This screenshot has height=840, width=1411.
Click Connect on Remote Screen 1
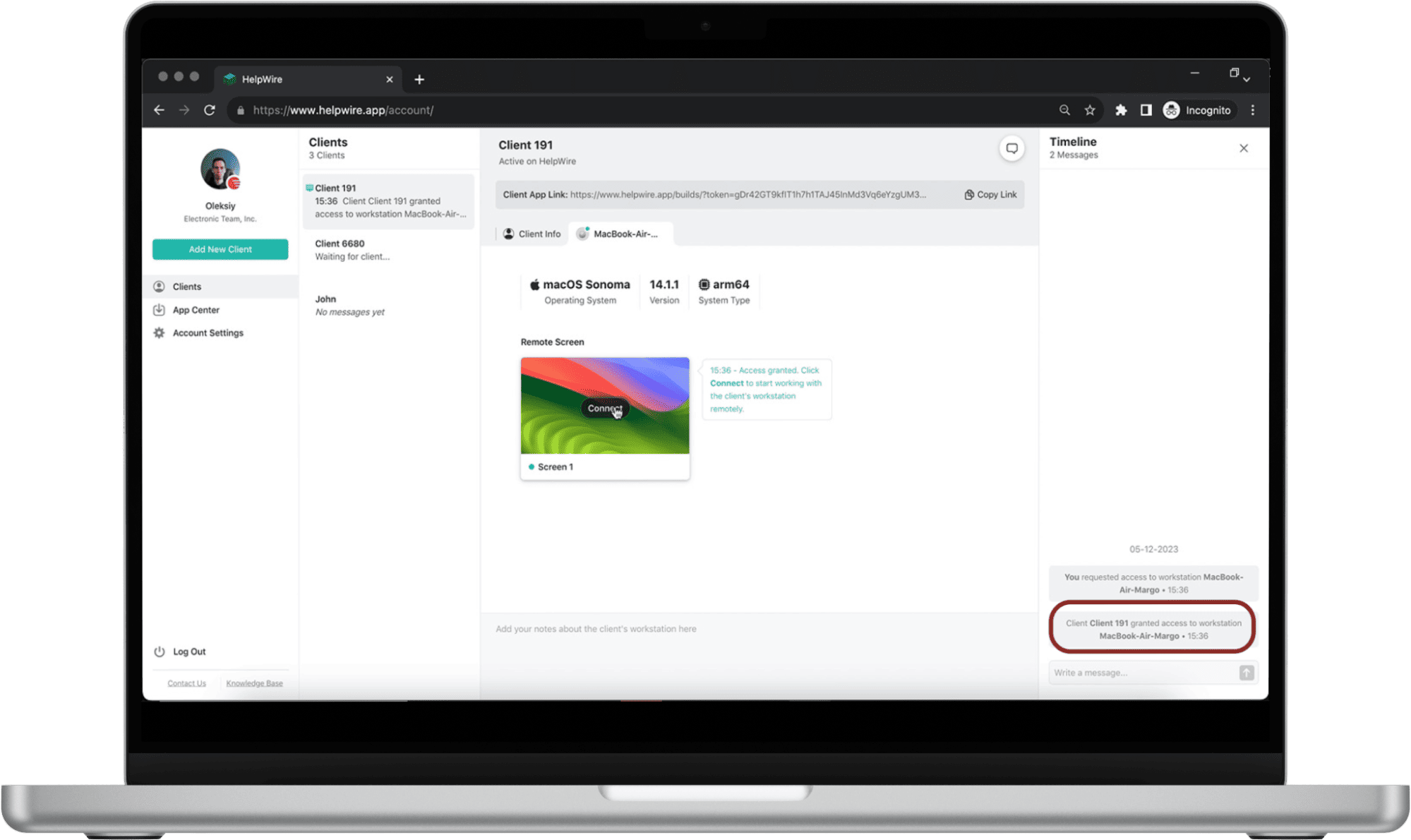(604, 408)
